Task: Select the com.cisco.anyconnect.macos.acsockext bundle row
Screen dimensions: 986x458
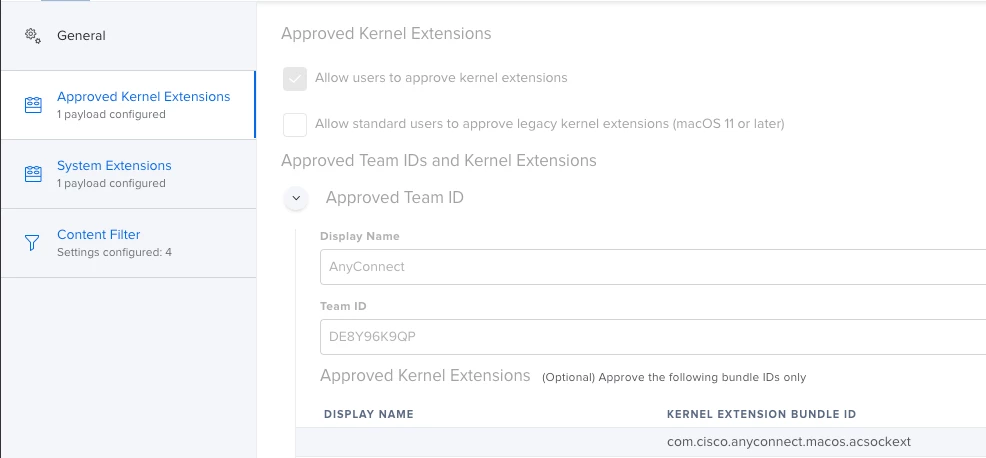Action: (641, 442)
